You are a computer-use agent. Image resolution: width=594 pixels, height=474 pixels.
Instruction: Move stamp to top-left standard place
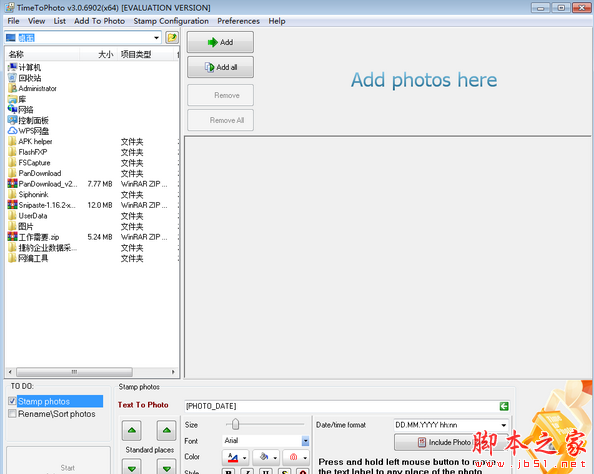tap(132, 430)
